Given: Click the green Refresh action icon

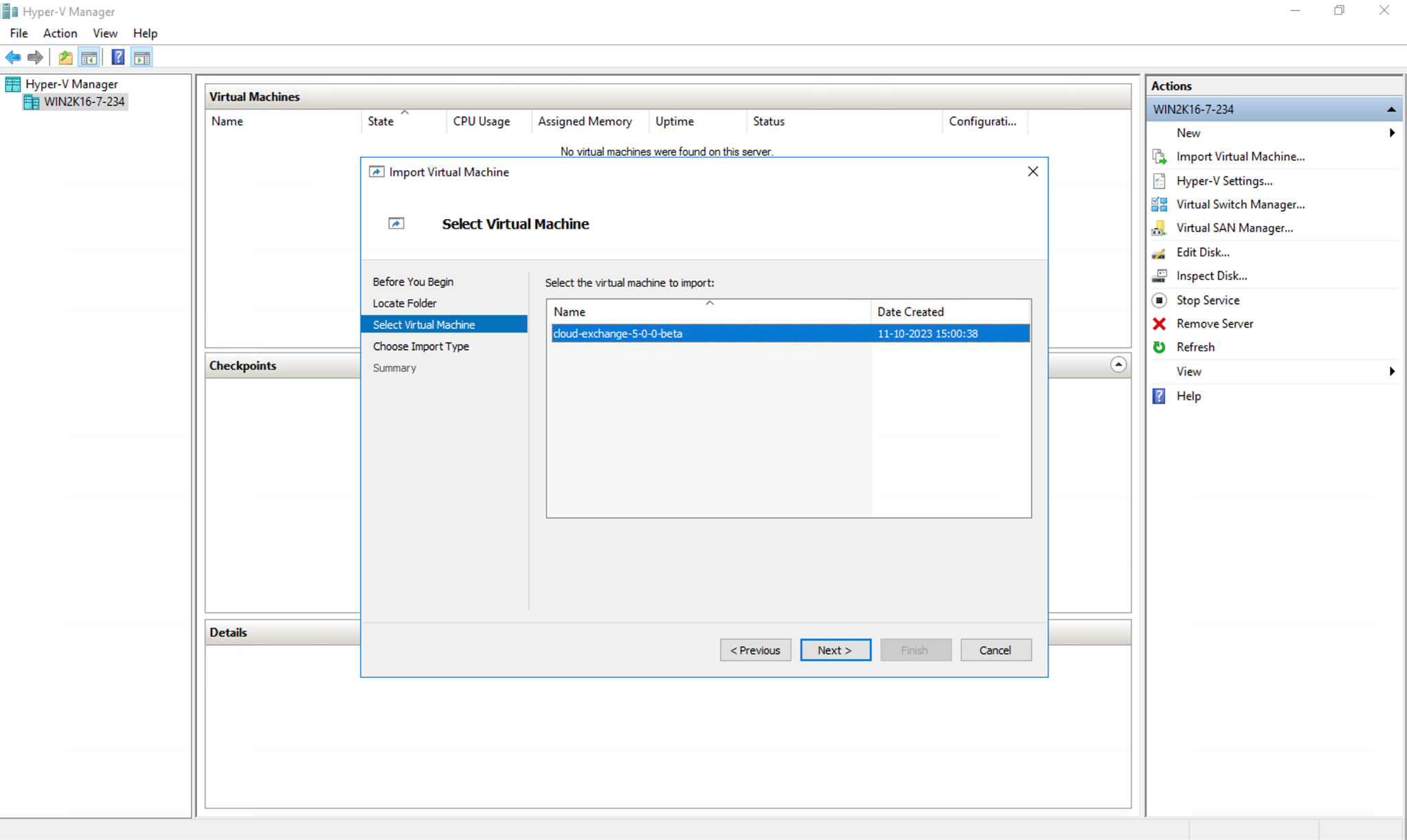Looking at the screenshot, I should pos(1160,347).
